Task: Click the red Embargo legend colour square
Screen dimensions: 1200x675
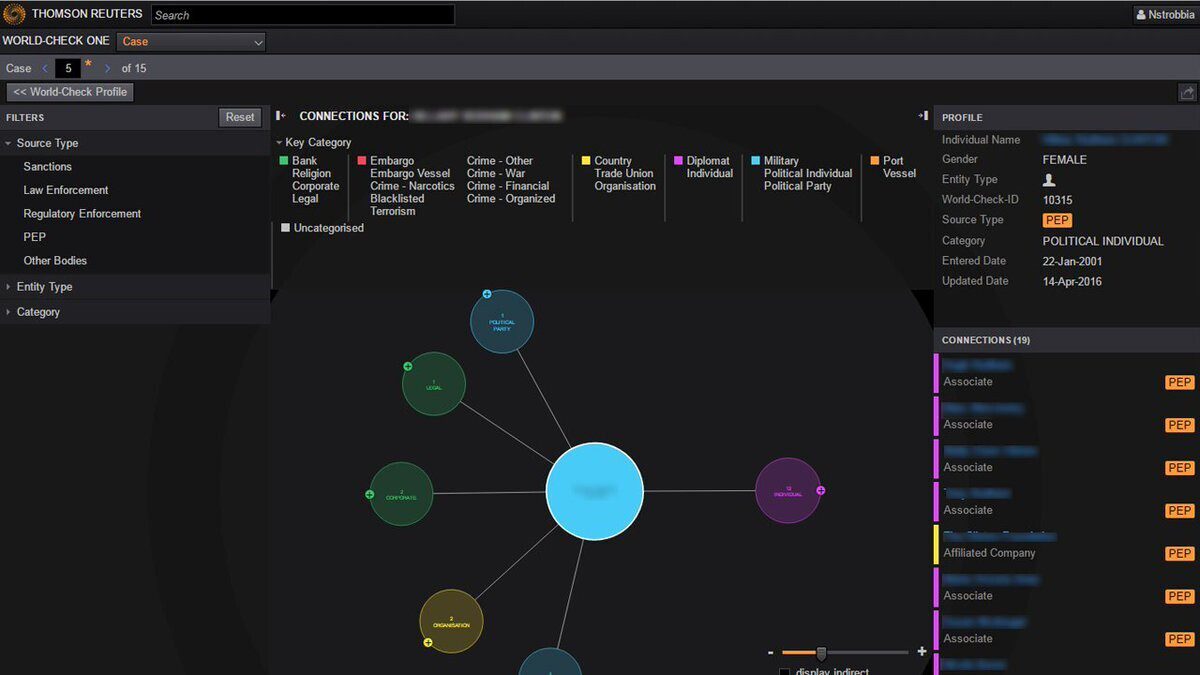Action: click(x=362, y=160)
